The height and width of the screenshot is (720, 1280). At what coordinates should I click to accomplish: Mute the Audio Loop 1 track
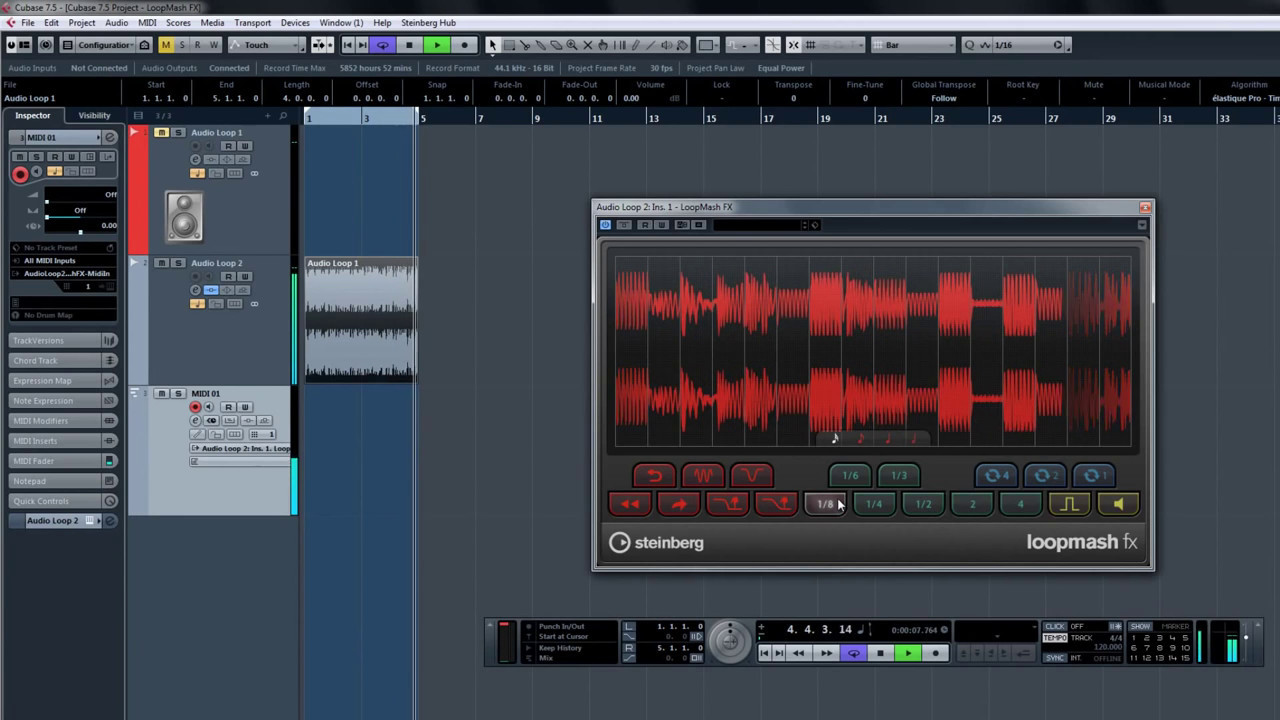[x=162, y=133]
